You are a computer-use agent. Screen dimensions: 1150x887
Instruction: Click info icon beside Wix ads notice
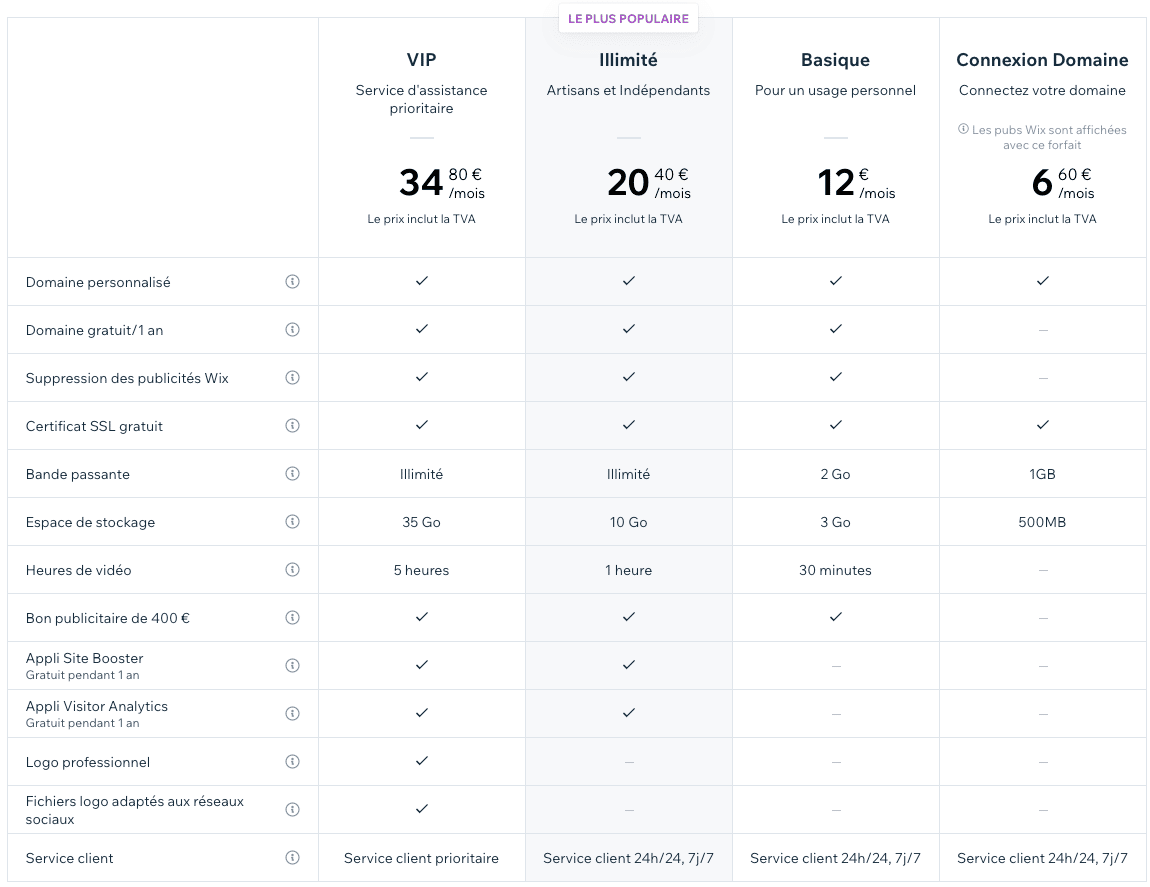(964, 130)
